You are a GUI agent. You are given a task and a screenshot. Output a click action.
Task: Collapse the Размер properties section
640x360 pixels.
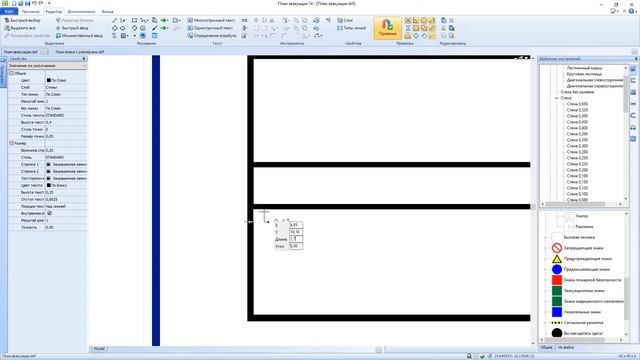click(11, 143)
